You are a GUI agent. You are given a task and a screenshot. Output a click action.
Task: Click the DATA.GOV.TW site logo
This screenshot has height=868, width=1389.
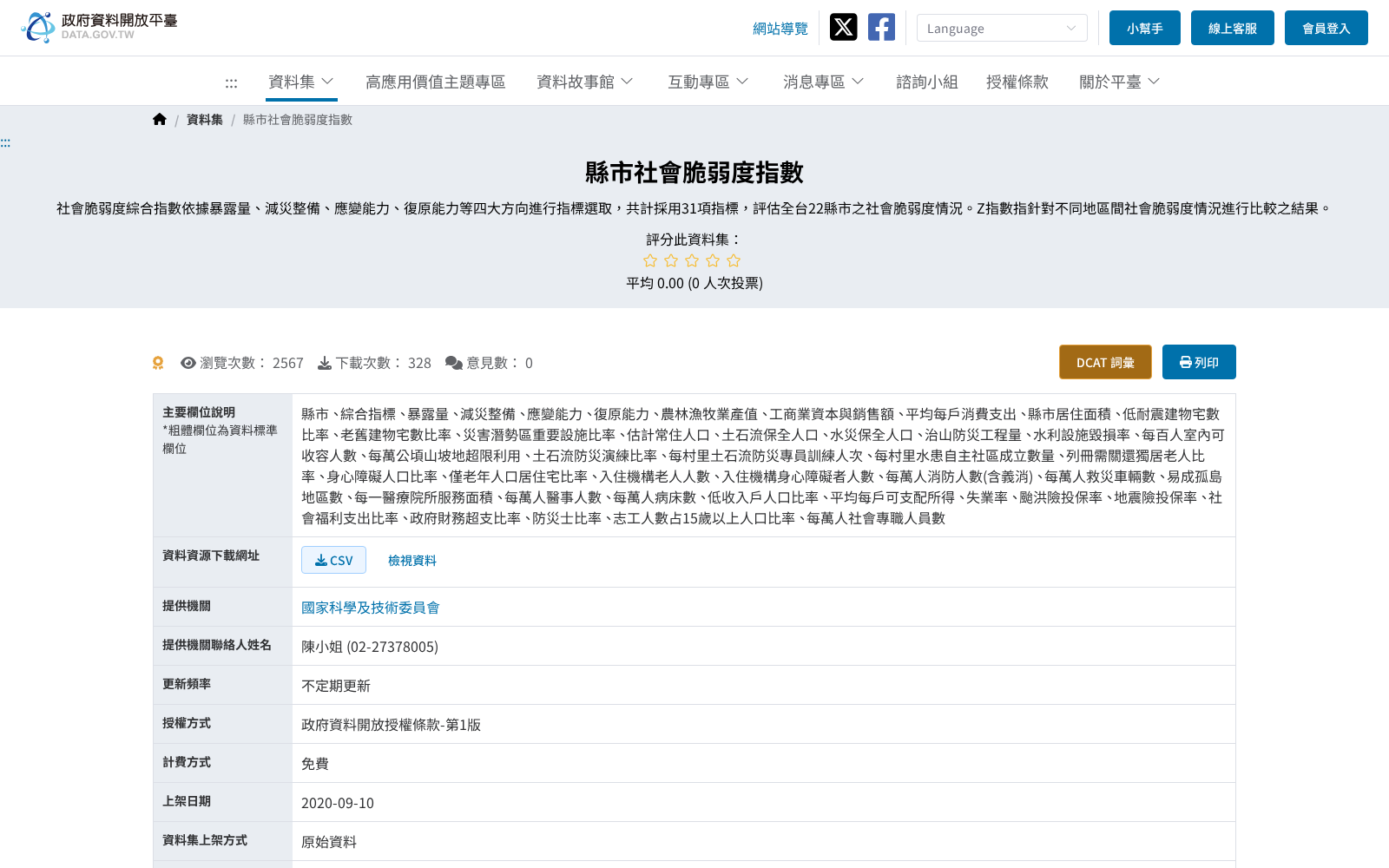coord(99,27)
